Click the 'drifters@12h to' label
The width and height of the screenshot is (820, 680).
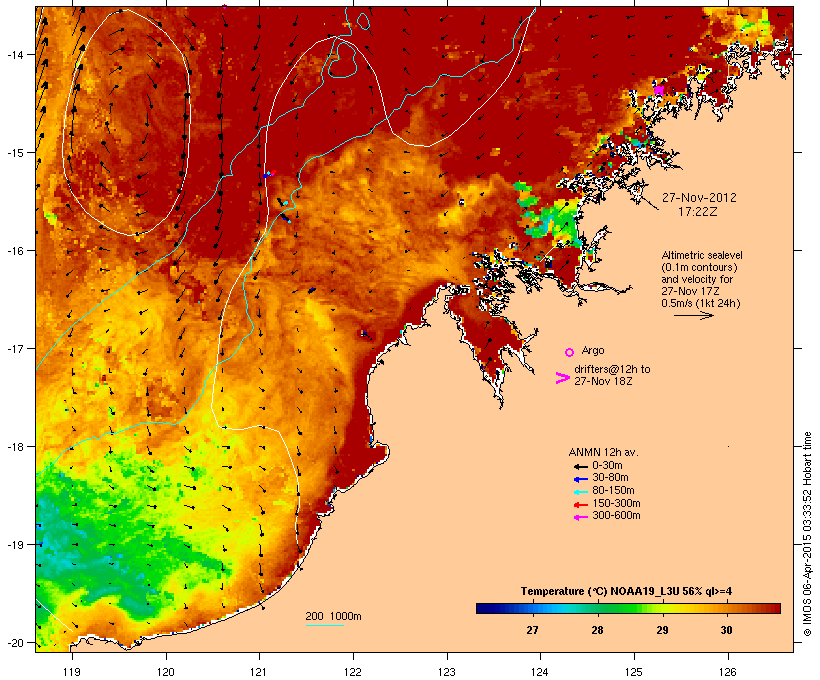[x=612, y=369]
